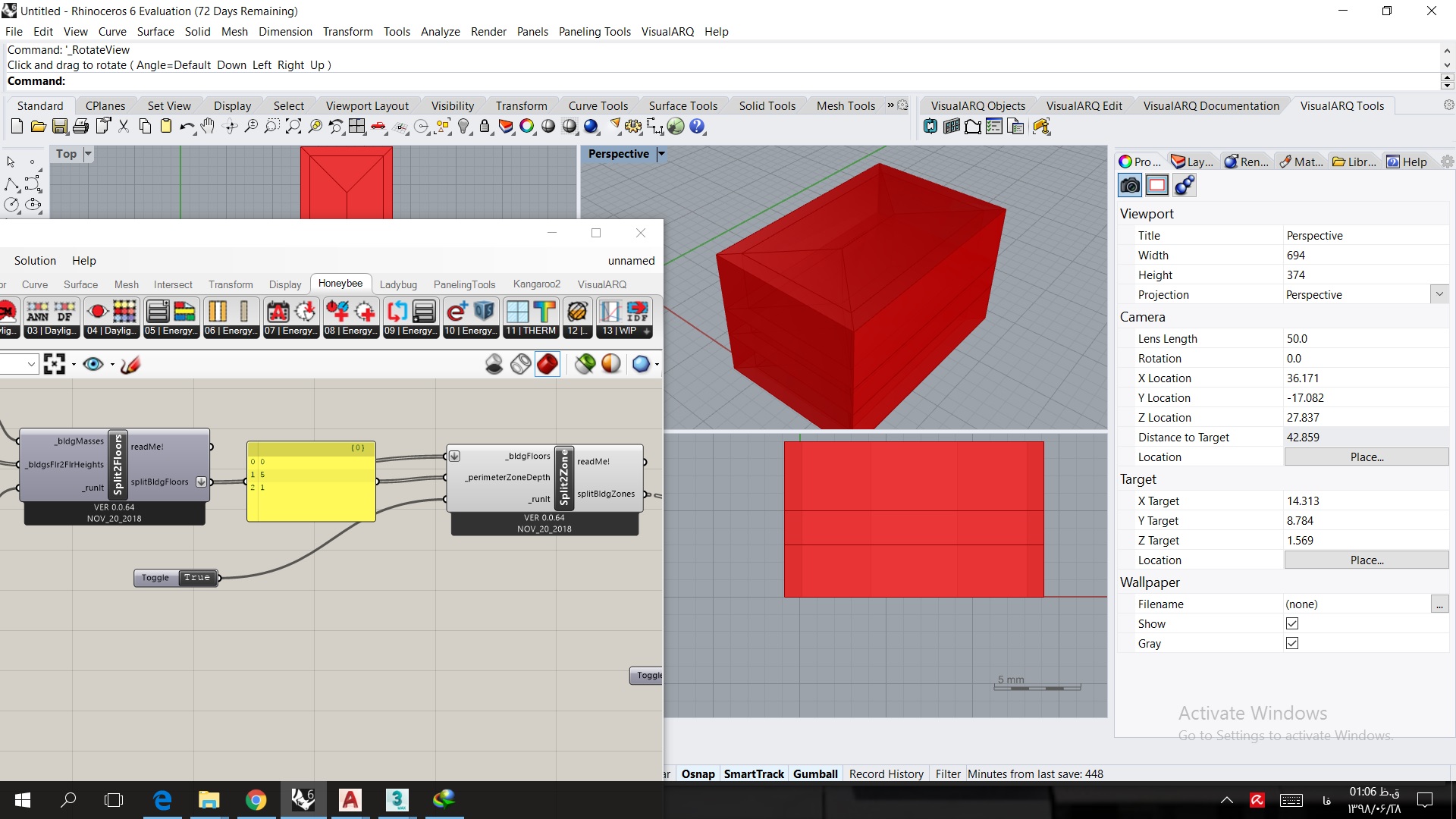Expand the Projection dropdown
1456x819 pixels.
coord(1439,294)
